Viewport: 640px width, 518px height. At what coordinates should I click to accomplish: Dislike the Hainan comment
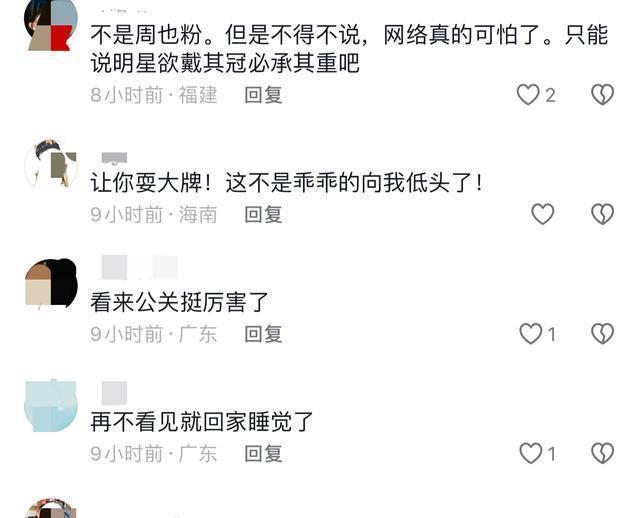(602, 214)
